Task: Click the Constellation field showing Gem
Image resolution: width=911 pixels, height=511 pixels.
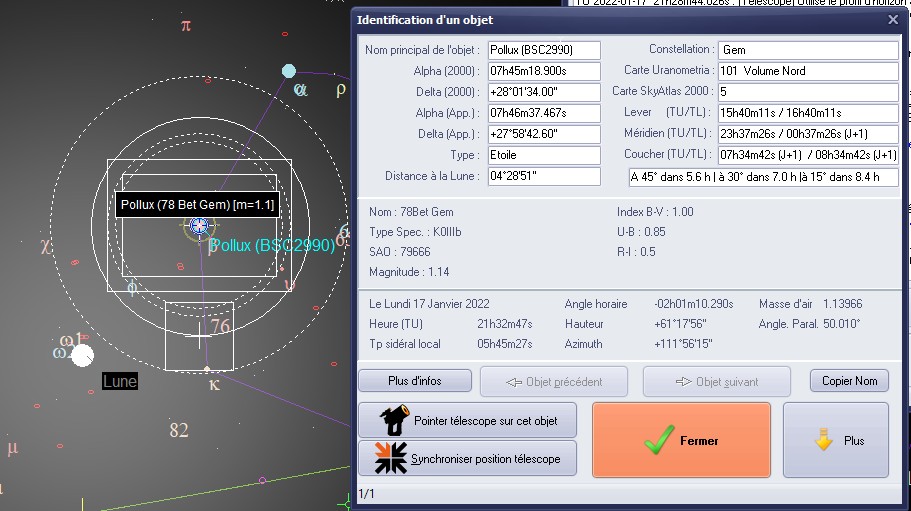Action: 809,50
